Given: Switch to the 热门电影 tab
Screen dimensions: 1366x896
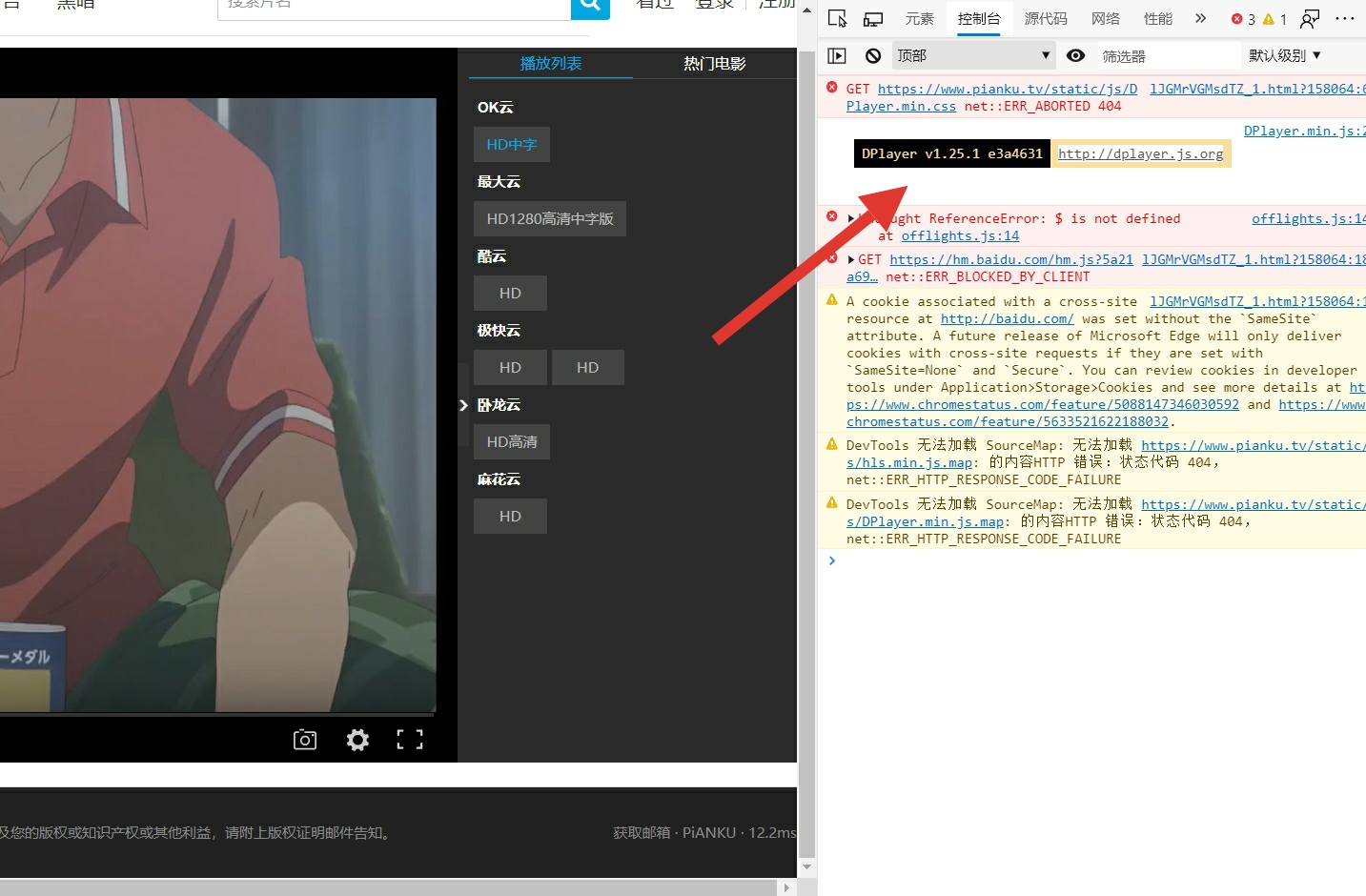Looking at the screenshot, I should (x=714, y=63).
